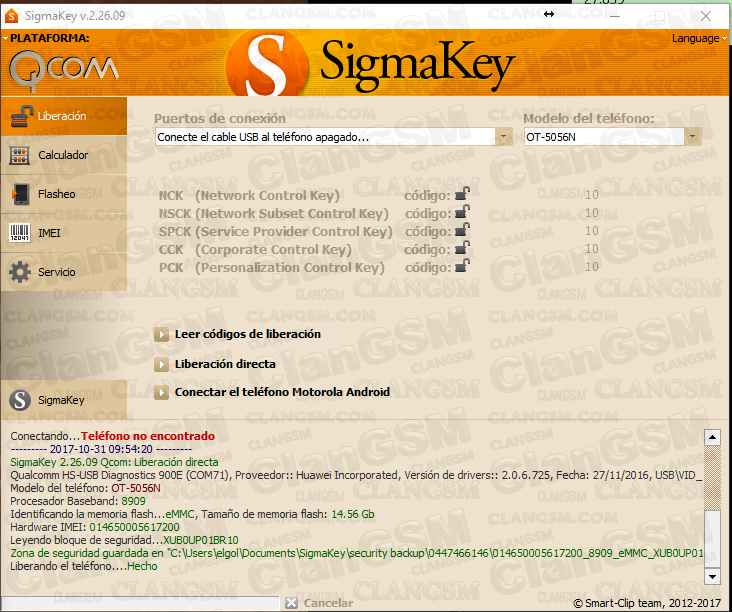
Task: Click Conectar el teléfono Motorola Android
Action: pos(282,392)
